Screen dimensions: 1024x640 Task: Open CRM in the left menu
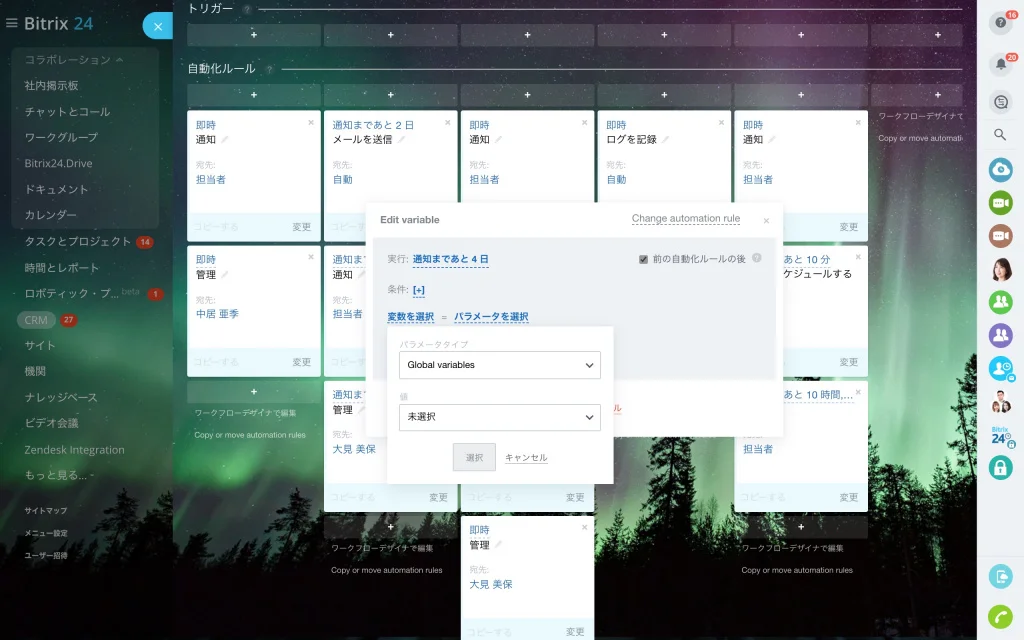tap(36, 320)
